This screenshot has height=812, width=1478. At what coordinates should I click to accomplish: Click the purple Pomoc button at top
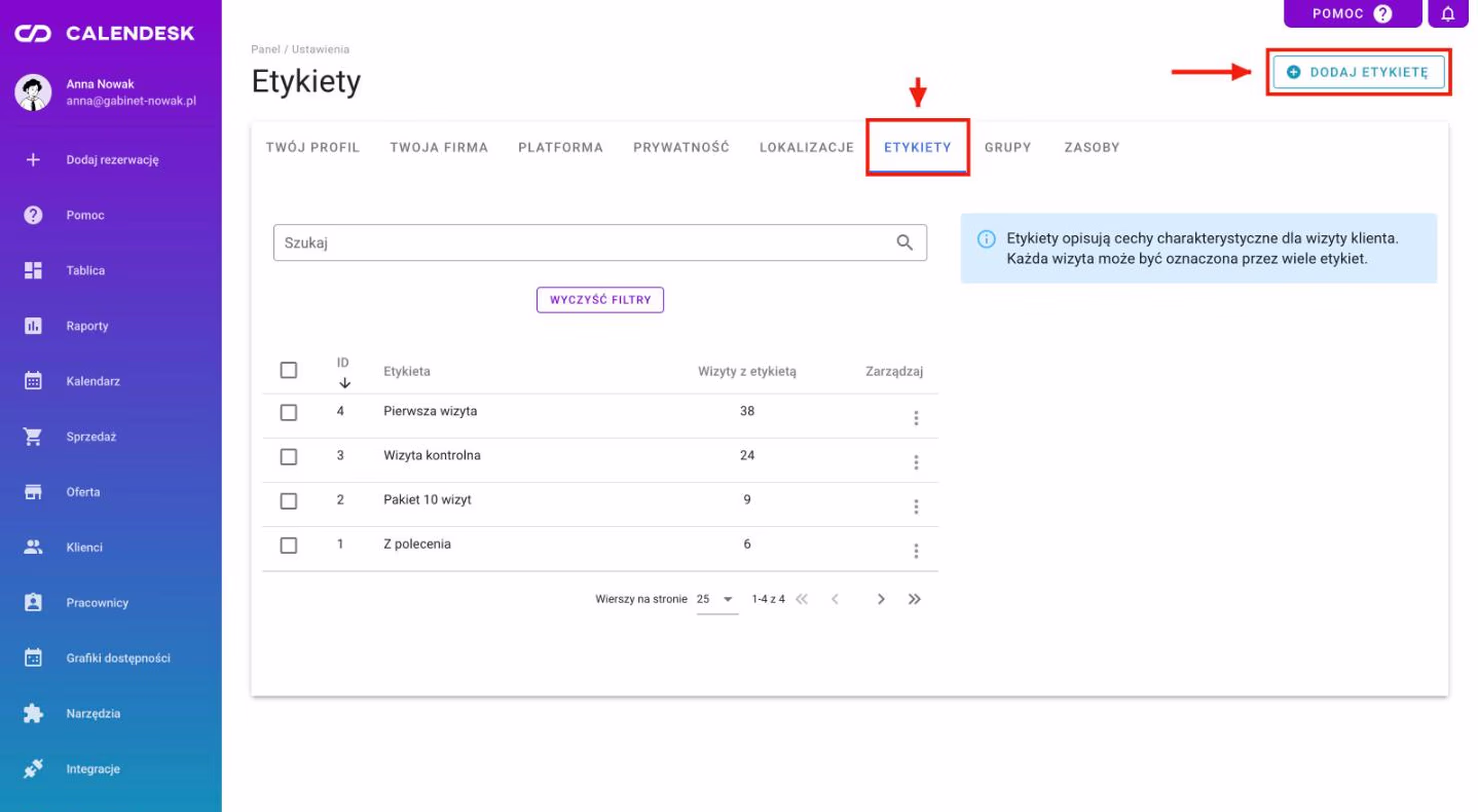click(x=1352, y=13)
